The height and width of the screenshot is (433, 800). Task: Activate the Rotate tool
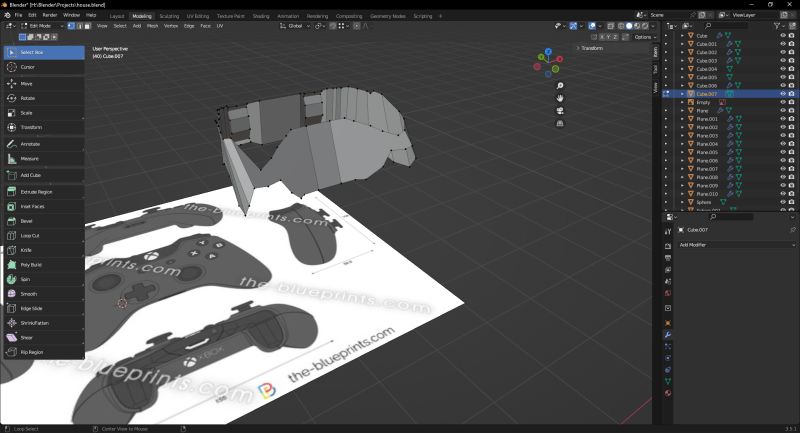pos(44,98)
